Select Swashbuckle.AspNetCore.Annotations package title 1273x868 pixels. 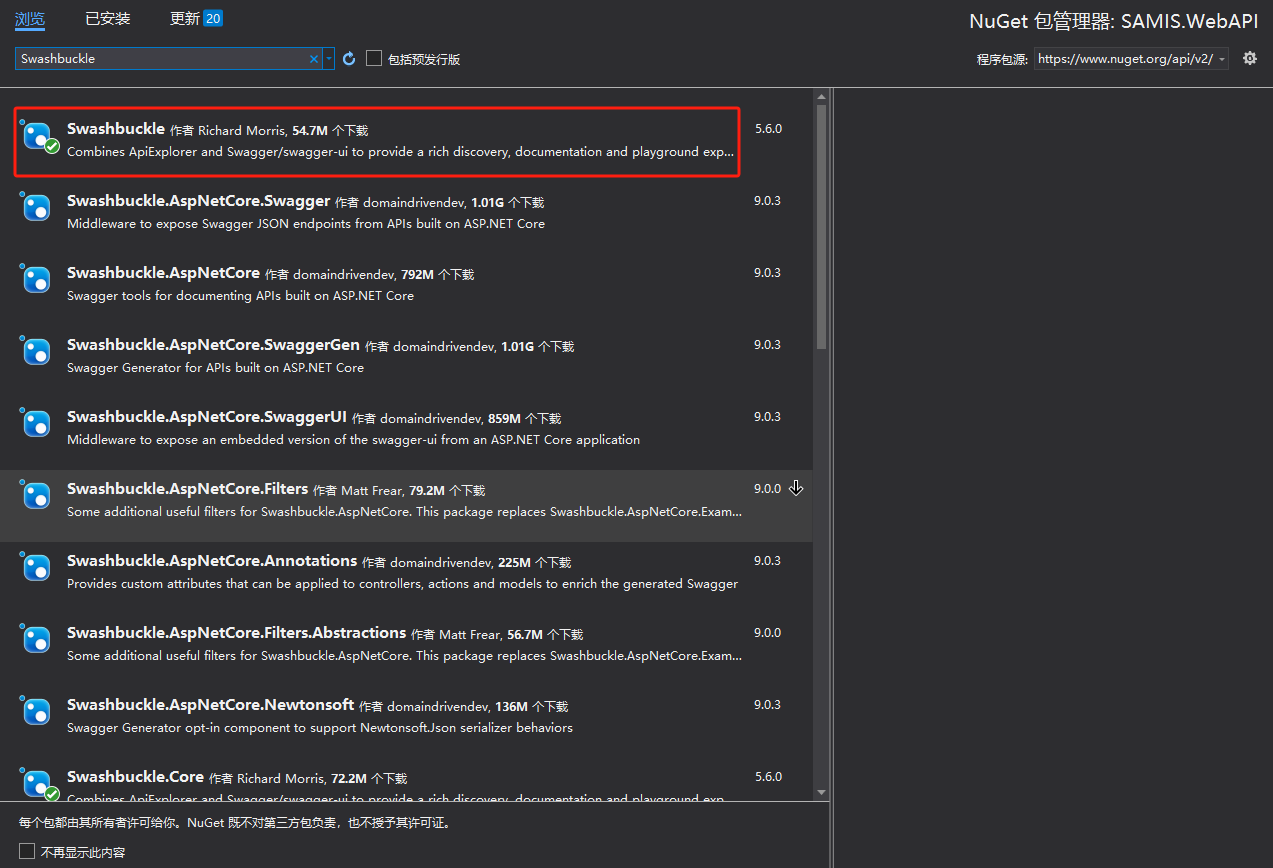(x=212, y=561)
